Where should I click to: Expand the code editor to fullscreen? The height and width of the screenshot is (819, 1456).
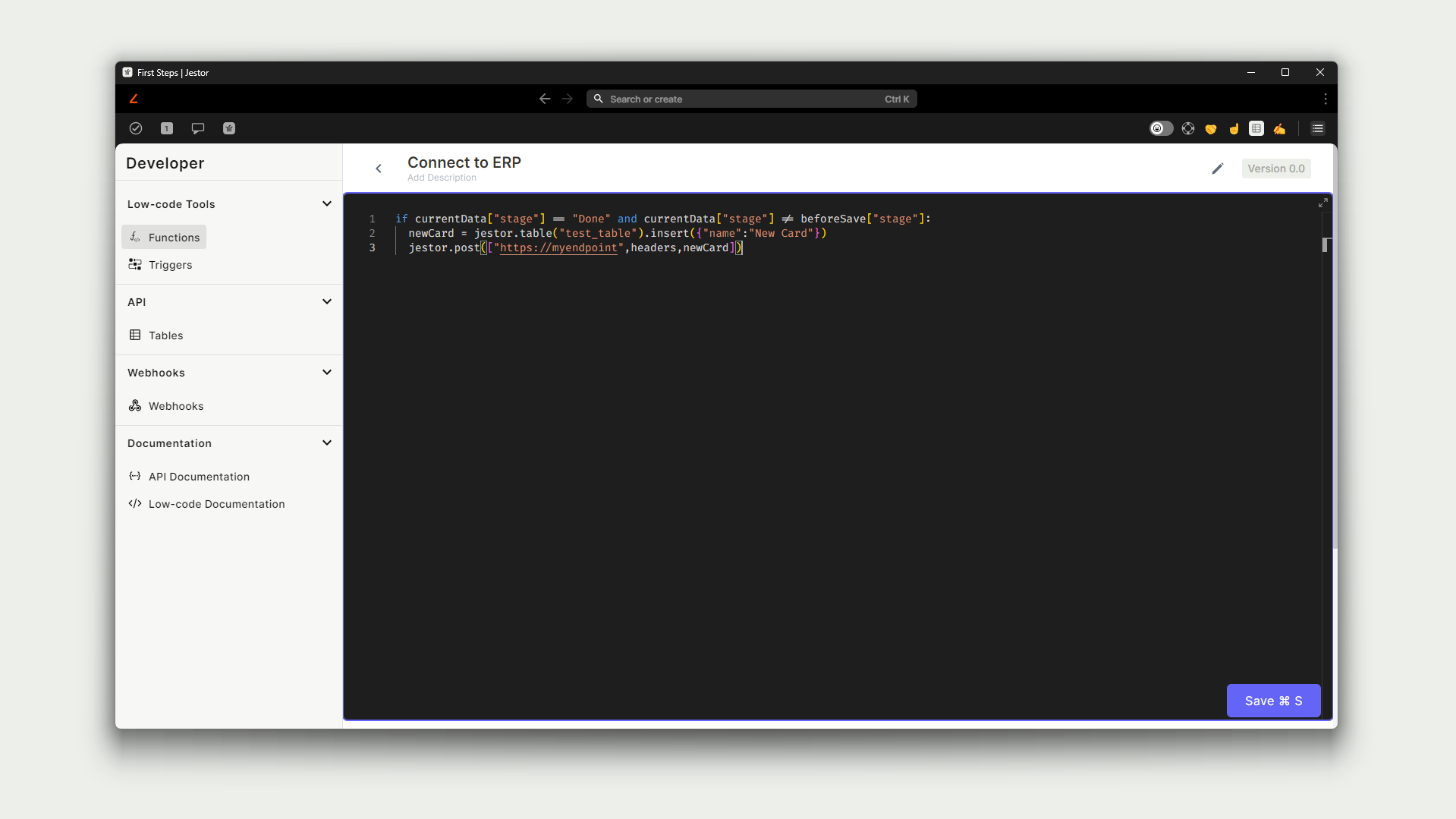click(1322, 203)
